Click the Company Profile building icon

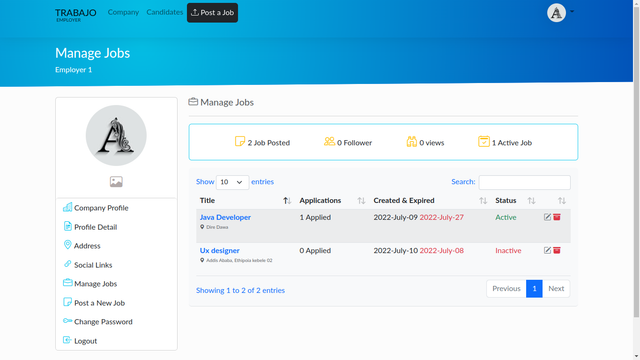click(67, 207)
